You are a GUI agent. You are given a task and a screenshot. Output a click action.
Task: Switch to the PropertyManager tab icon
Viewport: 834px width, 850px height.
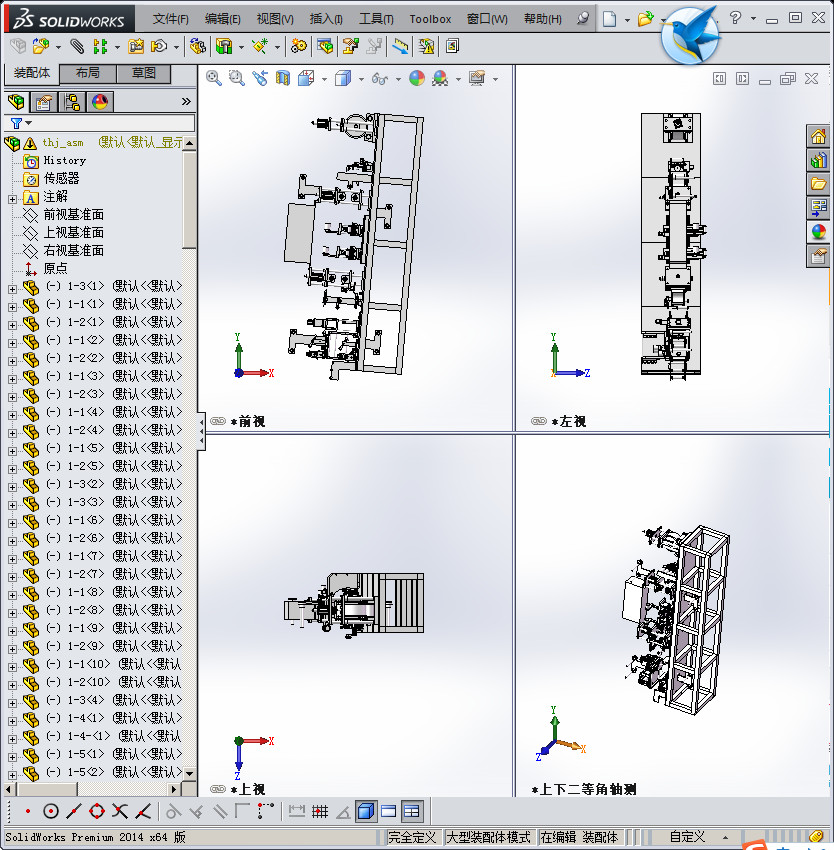pos(44,101)
